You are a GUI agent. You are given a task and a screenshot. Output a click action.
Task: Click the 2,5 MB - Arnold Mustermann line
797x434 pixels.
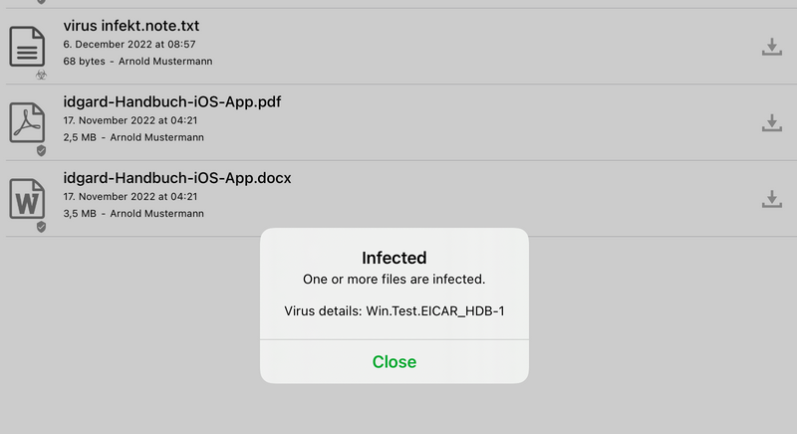click(133, 137)
